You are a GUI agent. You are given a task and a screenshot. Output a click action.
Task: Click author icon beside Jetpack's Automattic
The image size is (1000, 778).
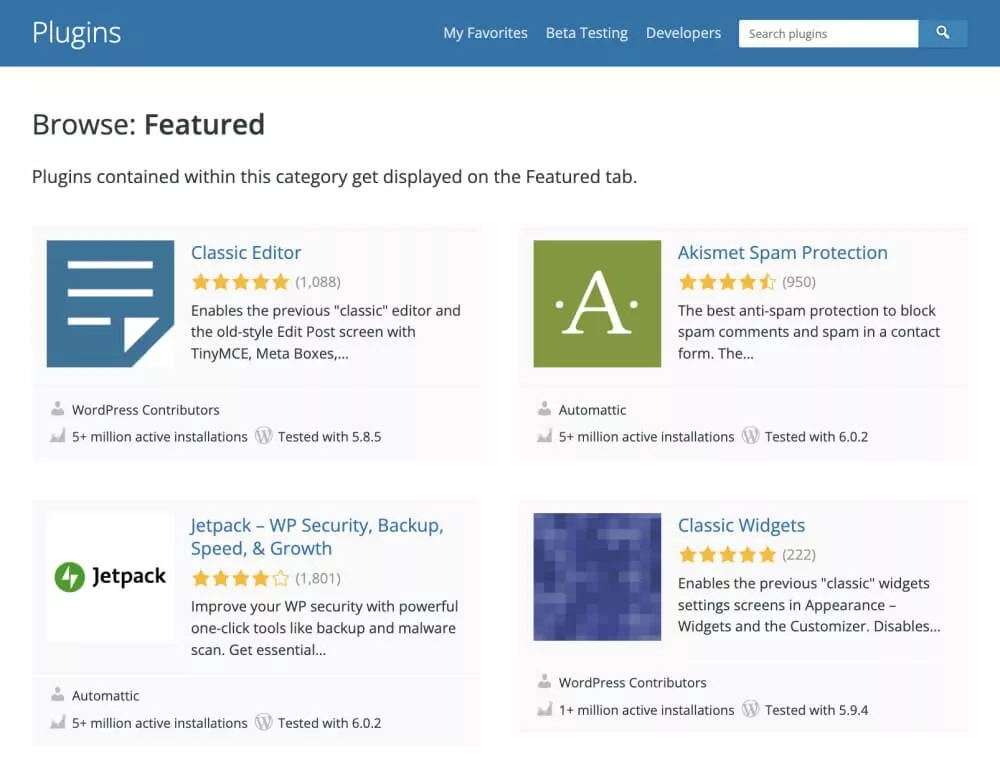tap(57, 694)
